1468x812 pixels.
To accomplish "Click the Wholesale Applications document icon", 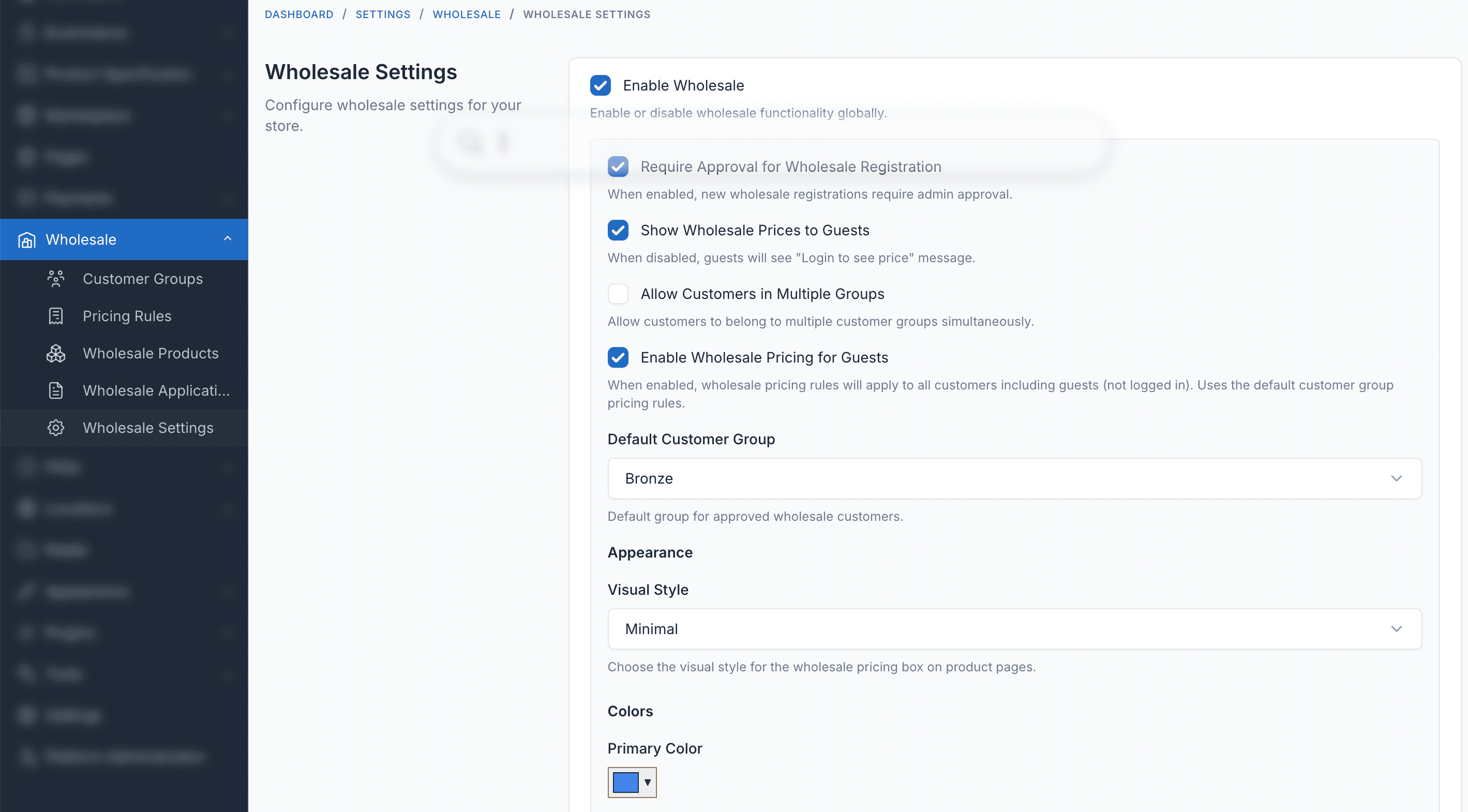I will tap(55, 391).
